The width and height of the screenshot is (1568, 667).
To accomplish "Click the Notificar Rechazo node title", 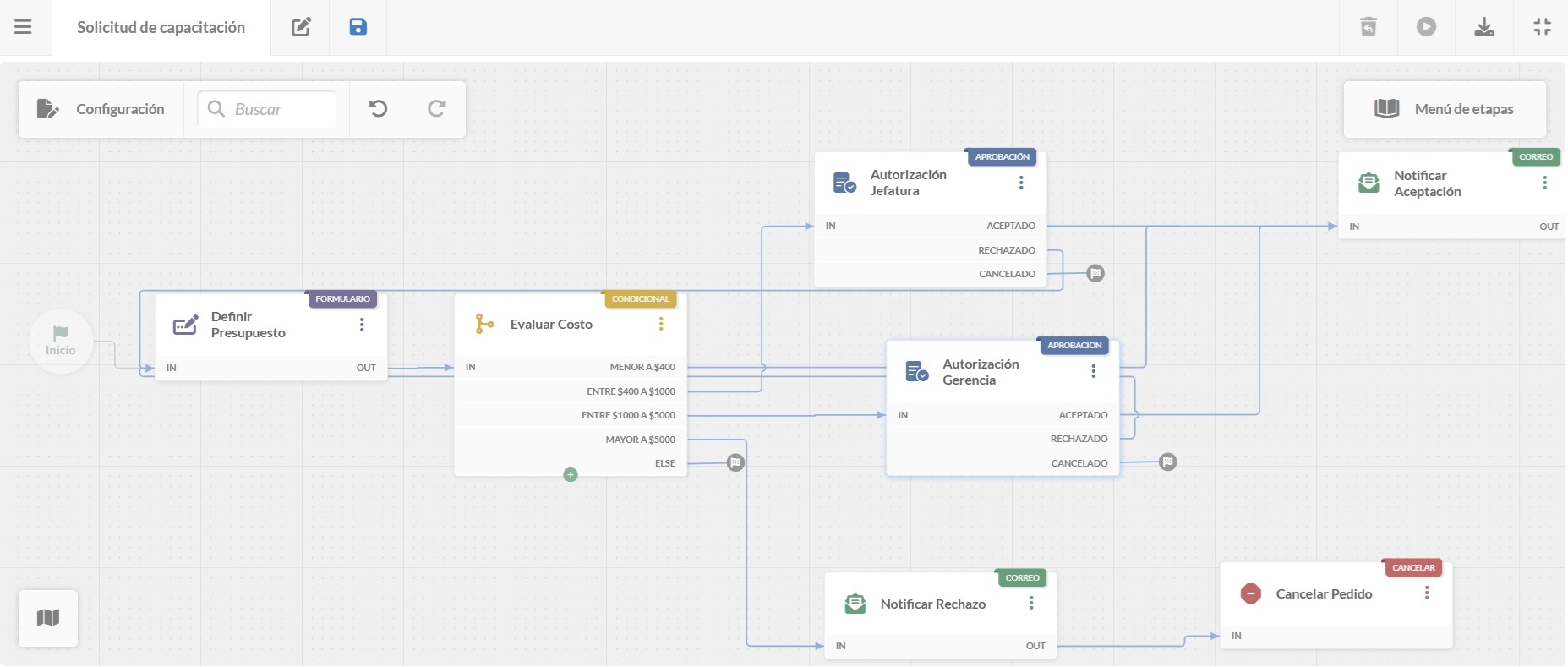I will [x=933, y=604].
